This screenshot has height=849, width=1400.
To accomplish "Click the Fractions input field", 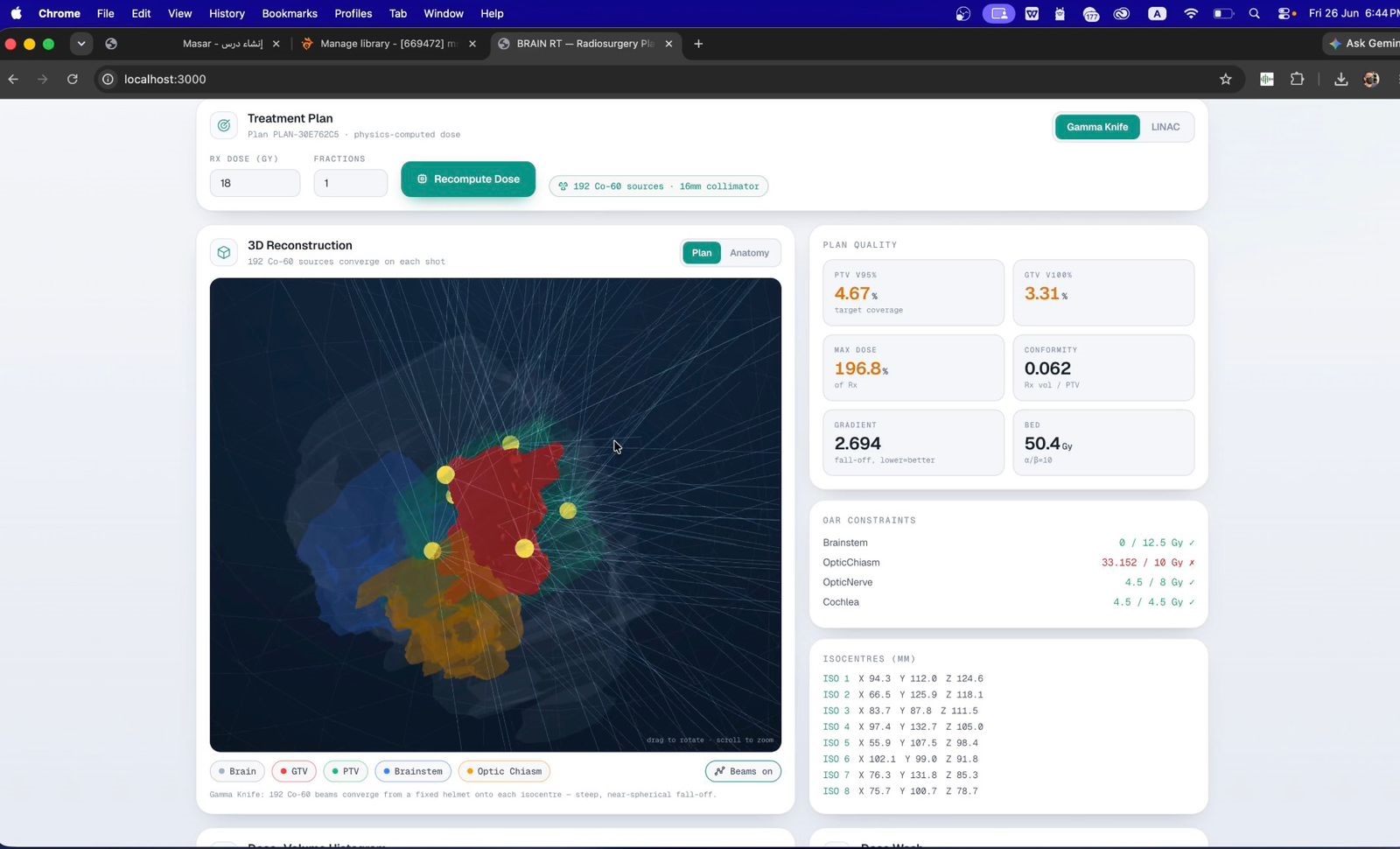I will [x=351, y=183].
